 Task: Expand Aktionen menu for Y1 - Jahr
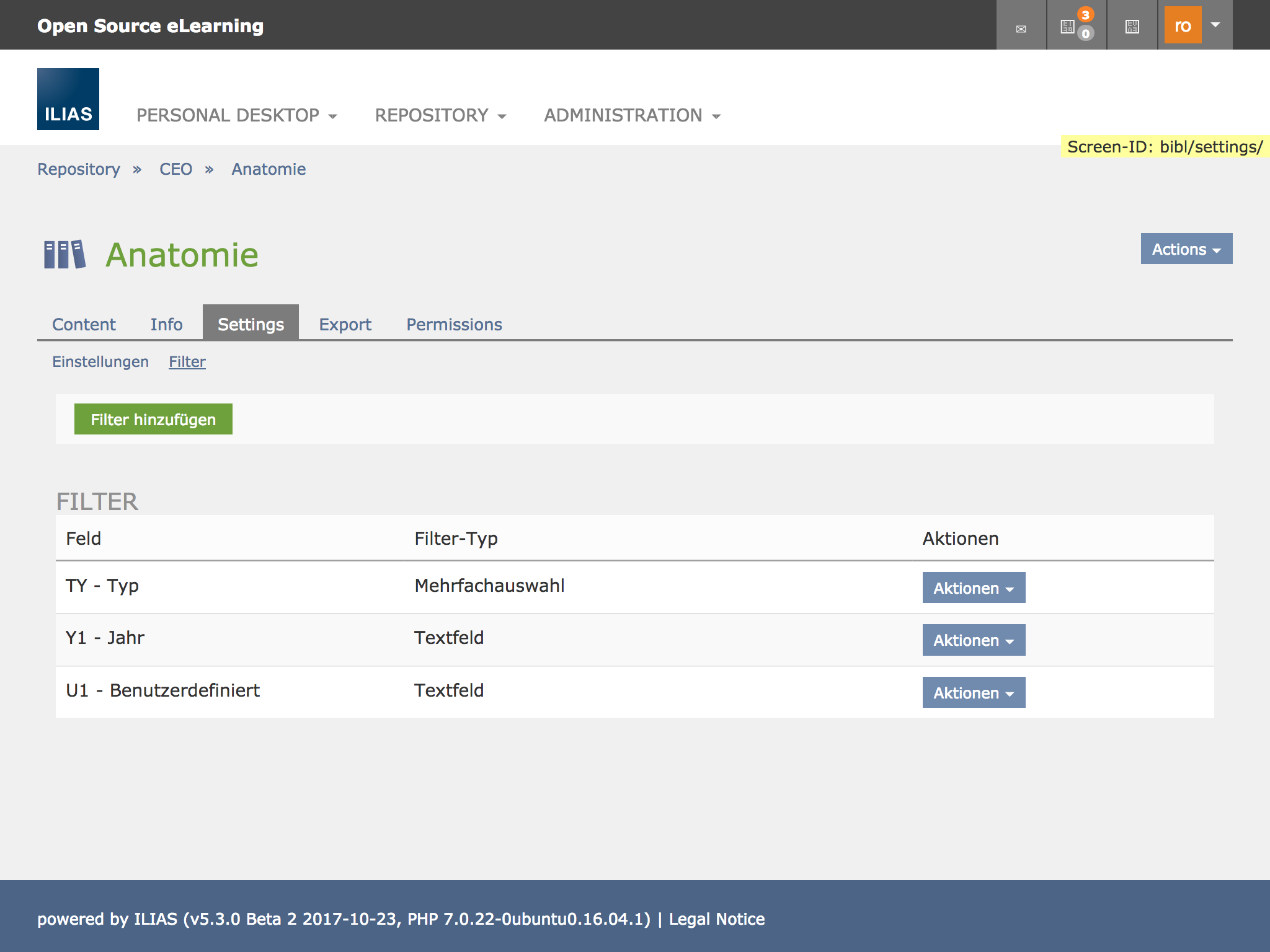[973, 640]
